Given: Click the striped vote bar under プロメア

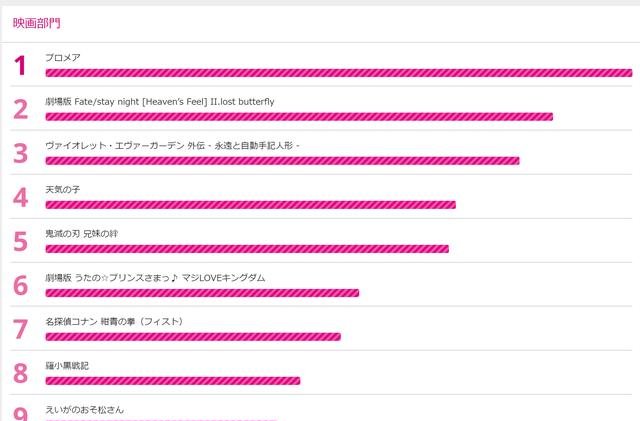Looking at the screenshot, I should point(338,73).
